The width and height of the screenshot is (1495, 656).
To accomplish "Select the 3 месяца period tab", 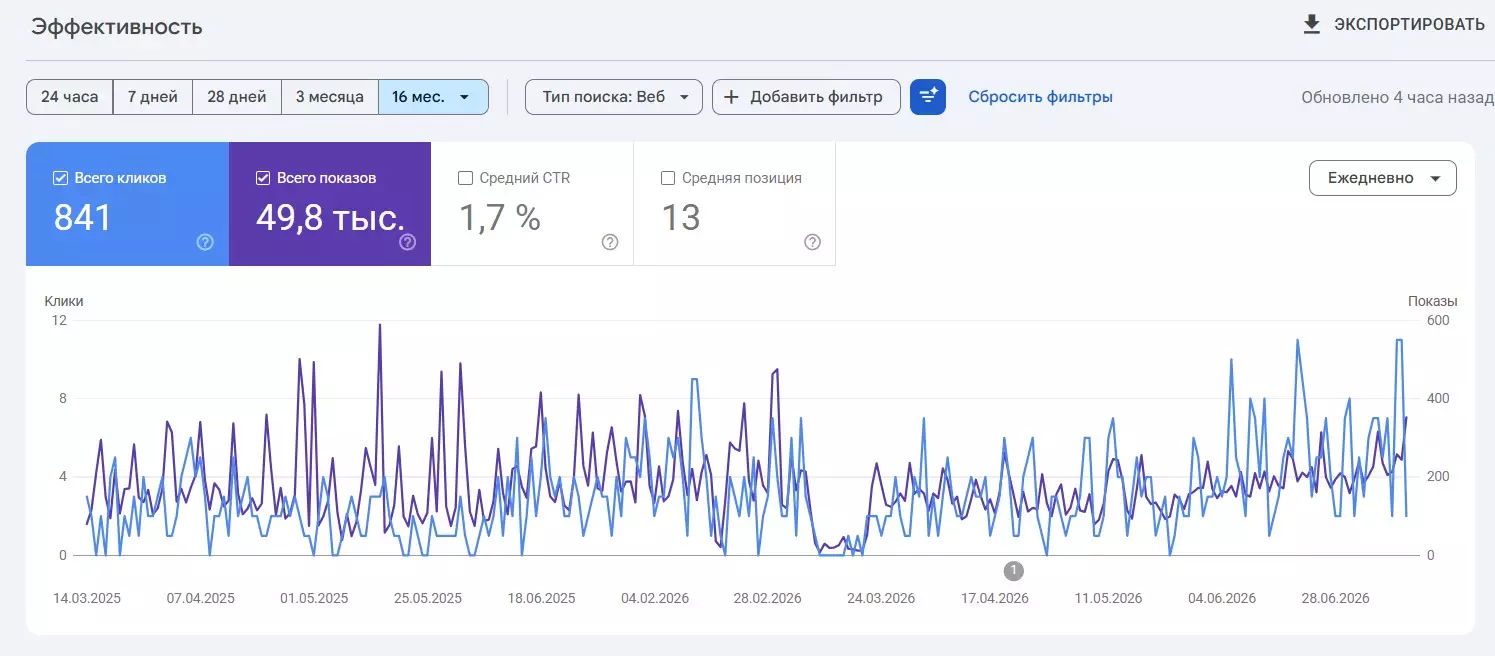I will click(x=330, y=97).
